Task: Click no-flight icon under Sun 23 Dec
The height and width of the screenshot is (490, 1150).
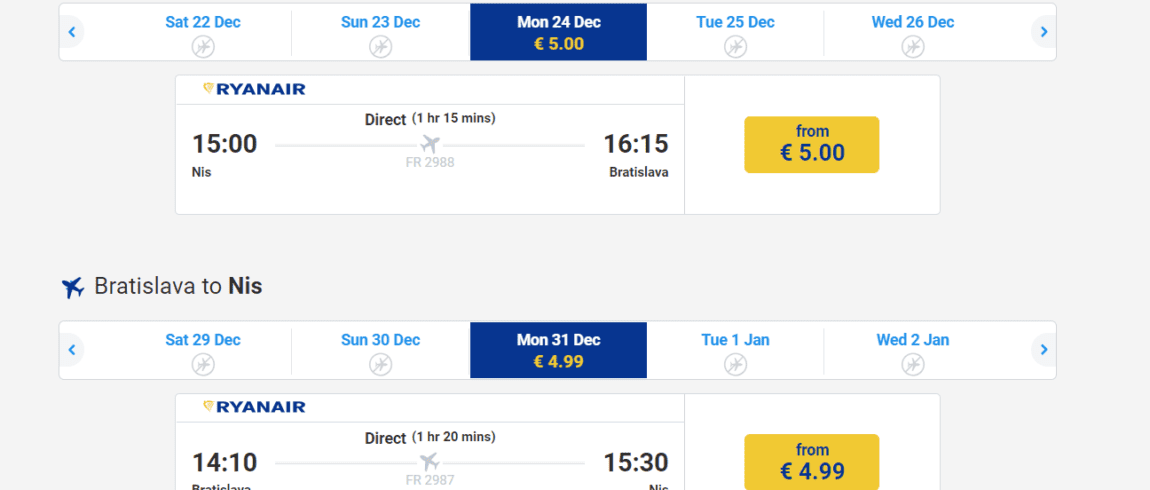Action: [x=381, y=47]
